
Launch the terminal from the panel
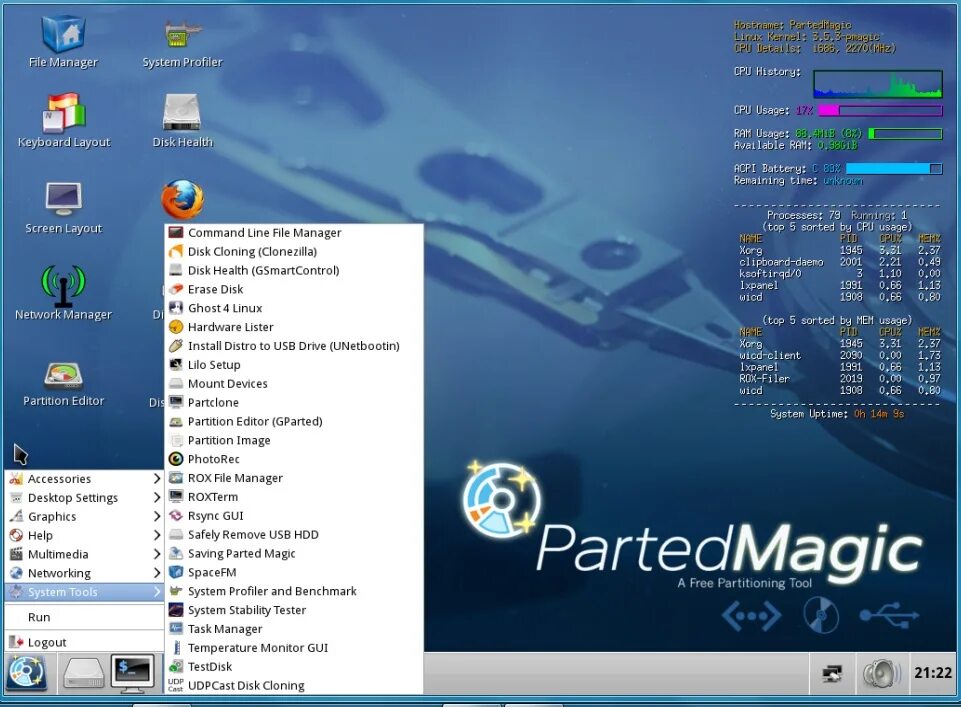[132, 673]
